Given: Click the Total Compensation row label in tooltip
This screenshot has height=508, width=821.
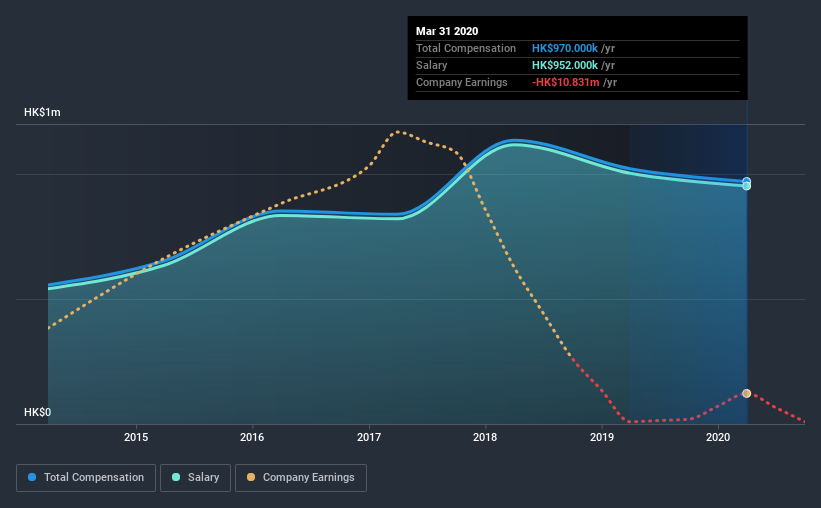Looking at the screenshot, I should (x=466, y=48).
